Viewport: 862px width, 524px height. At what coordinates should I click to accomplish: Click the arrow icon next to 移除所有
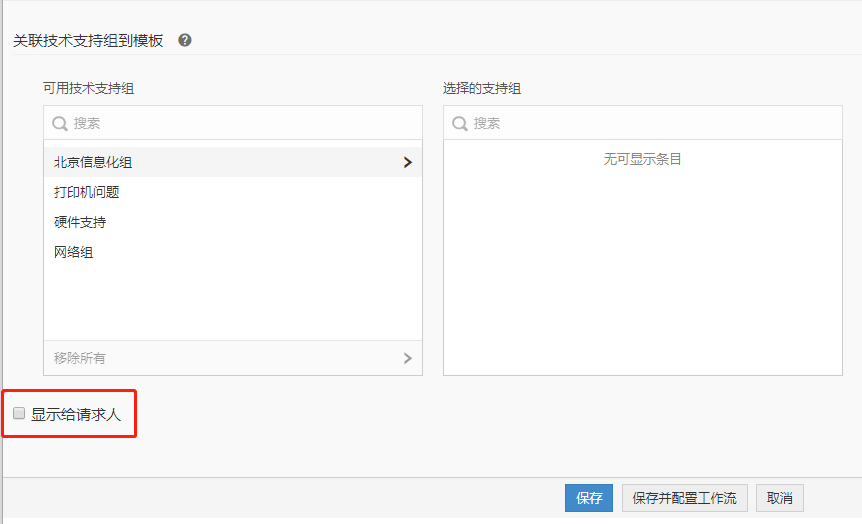coord(407,358)
